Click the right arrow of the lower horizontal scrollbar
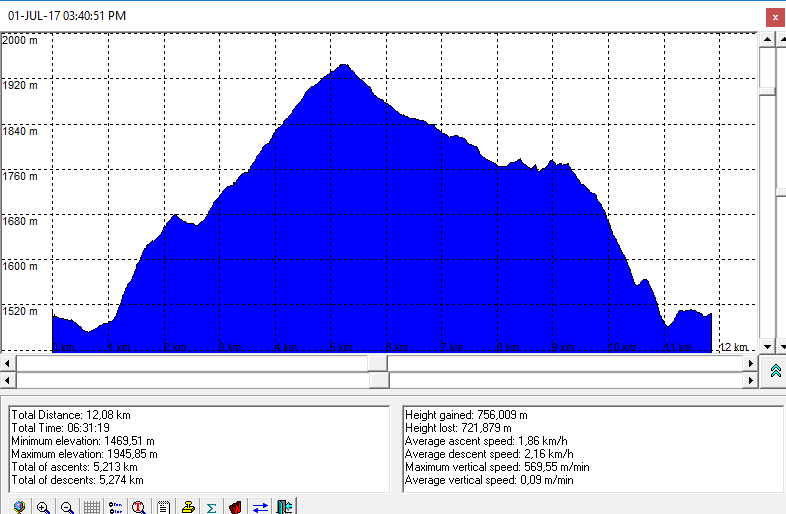 pyautogui.click(x=750, y=380)
